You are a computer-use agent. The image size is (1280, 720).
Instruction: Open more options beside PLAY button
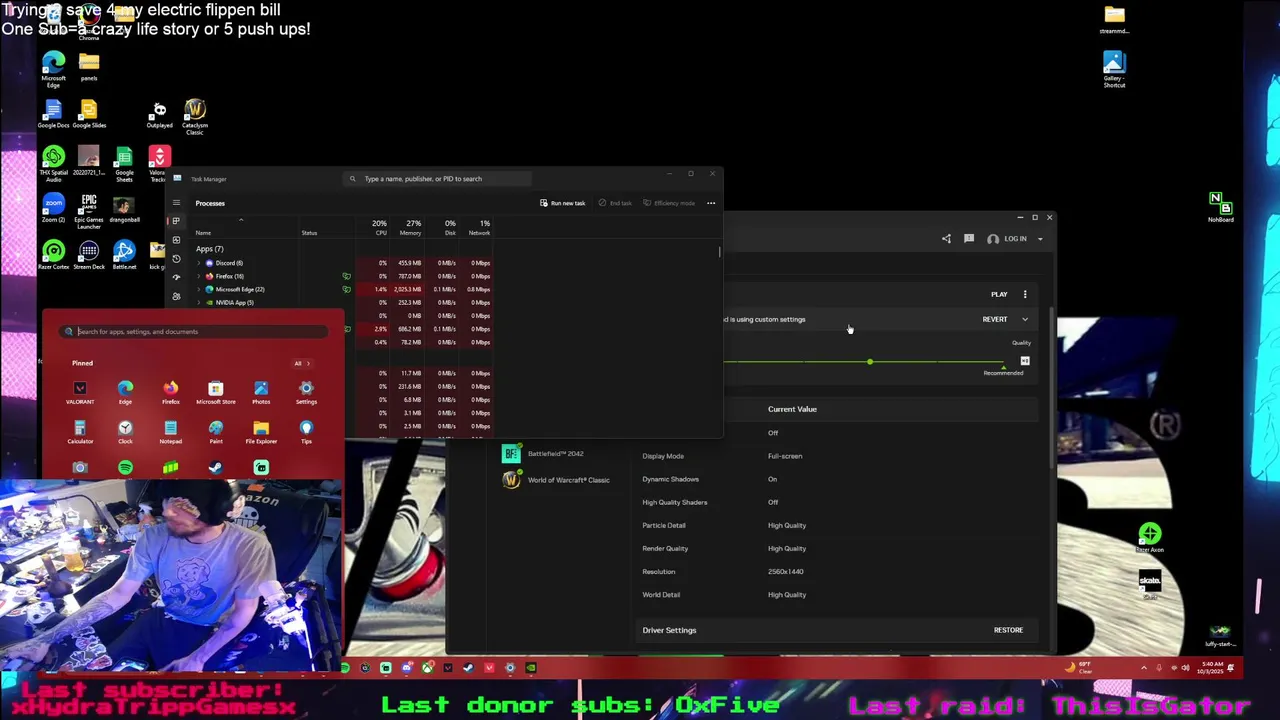[1025, 294]
